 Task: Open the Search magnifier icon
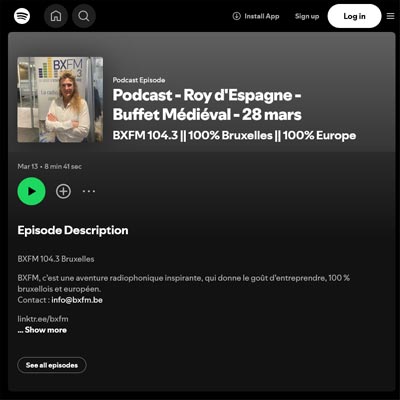pyautogui.click(x=84, y=16)
